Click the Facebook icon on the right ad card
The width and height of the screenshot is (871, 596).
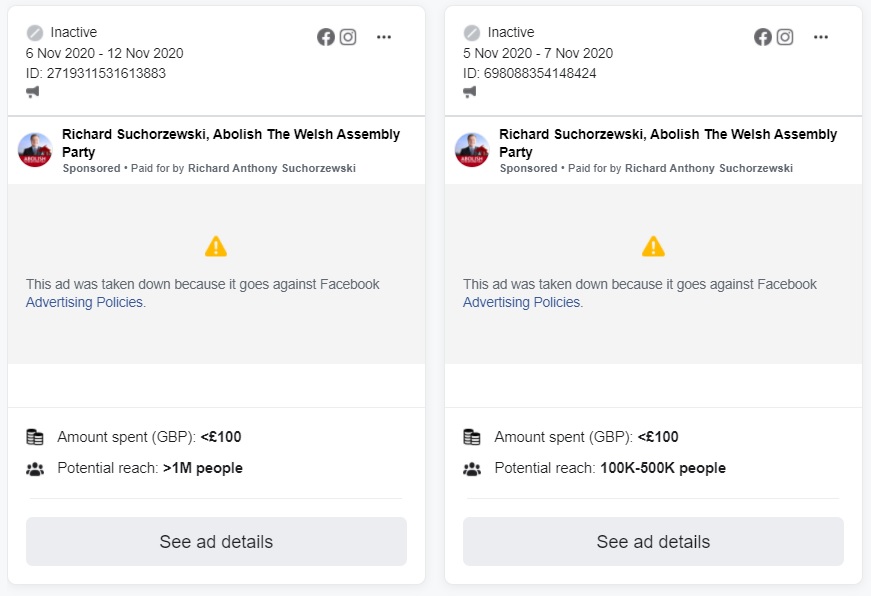tap(763, 37)
